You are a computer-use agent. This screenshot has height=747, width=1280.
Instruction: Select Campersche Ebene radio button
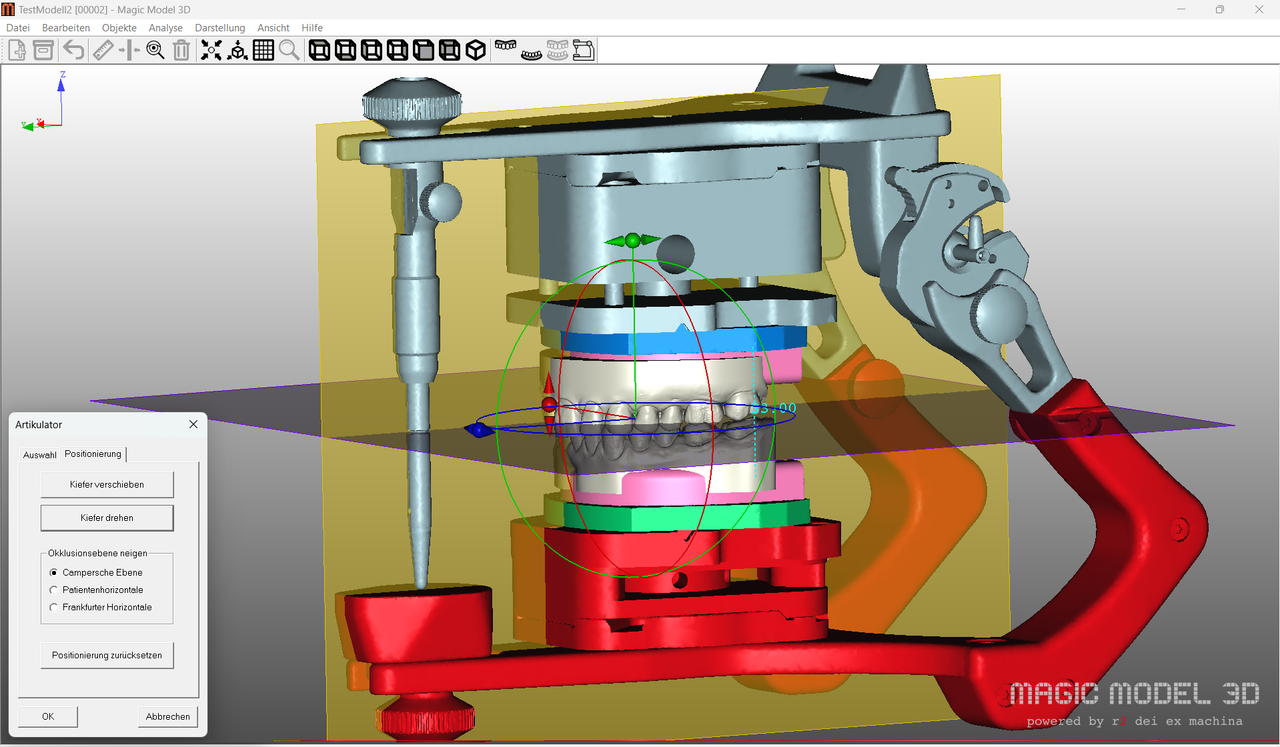tap(54, 573)
